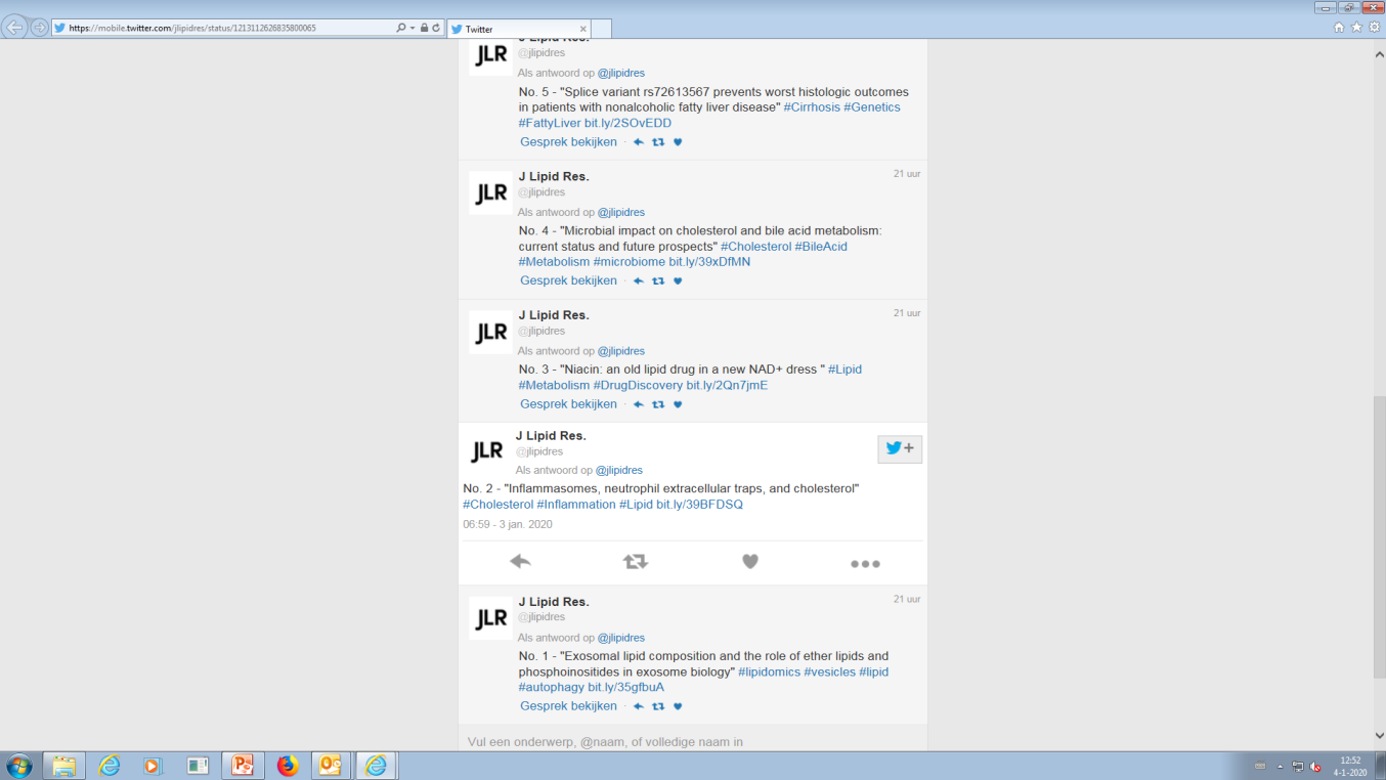Open Internet Explorer Tools gear icon

(x=1374, y=28)
